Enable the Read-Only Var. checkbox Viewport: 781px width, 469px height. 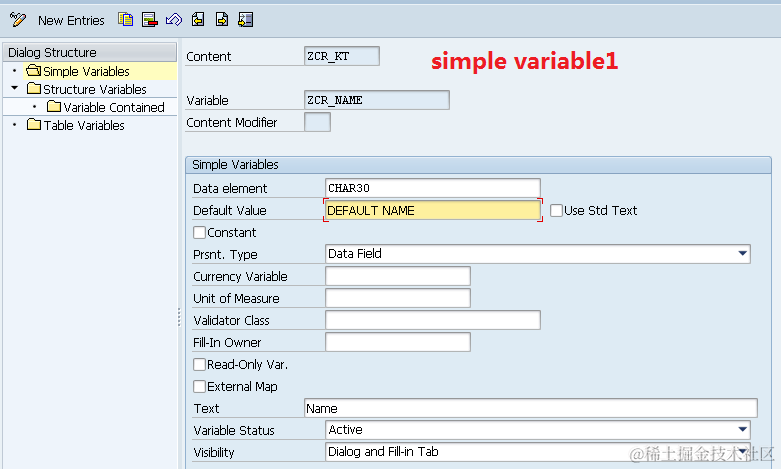(x=199, y=364)
